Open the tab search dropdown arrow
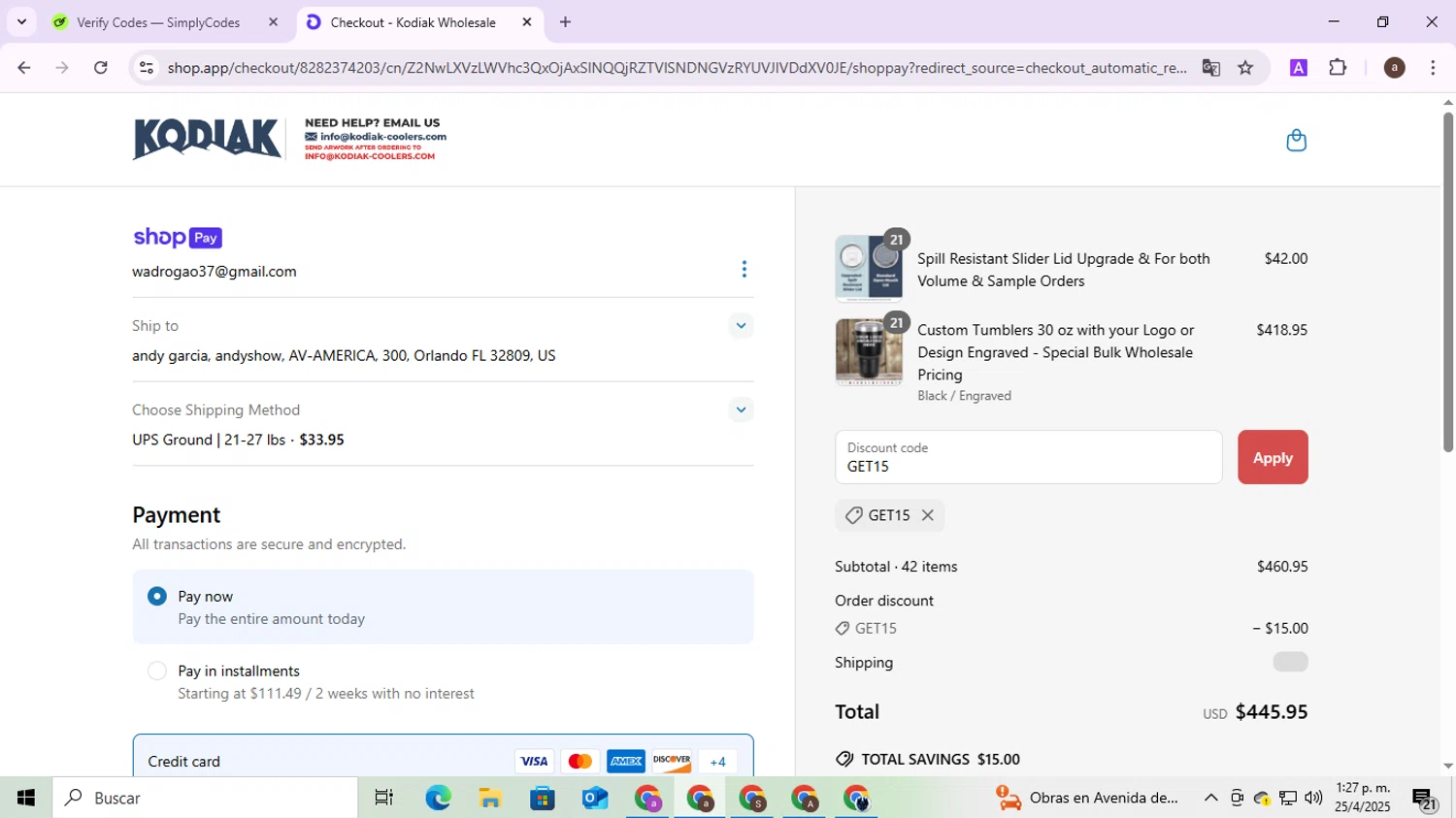 point(21,22)
